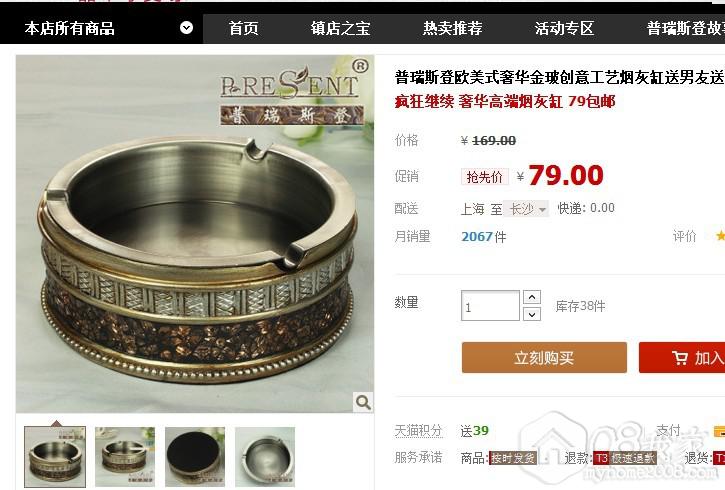Select the first ashtray thumbnail
This screenshot has height=490, width=725.
tap(55, 456)
